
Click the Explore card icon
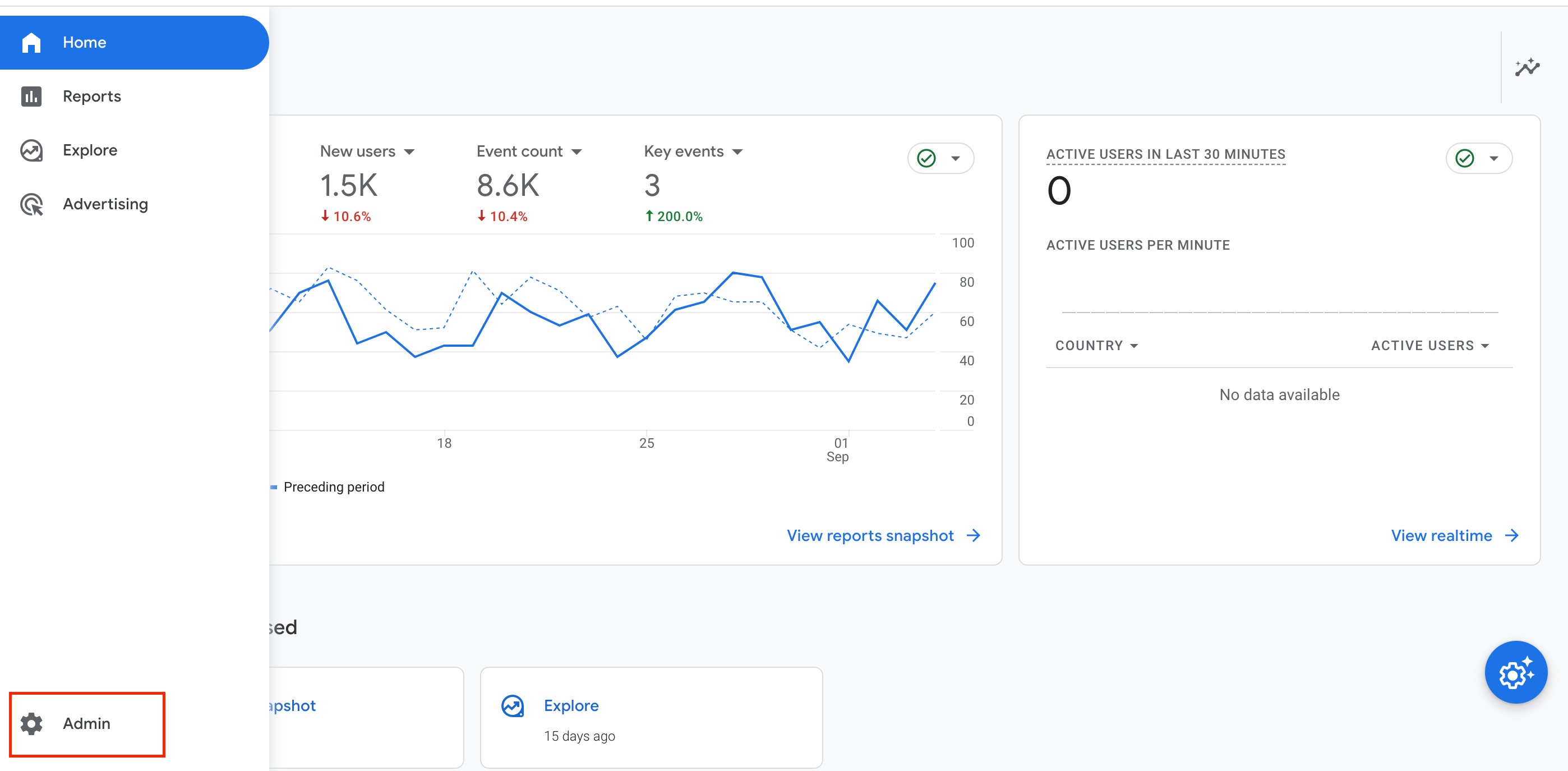[x=512, y=706]
